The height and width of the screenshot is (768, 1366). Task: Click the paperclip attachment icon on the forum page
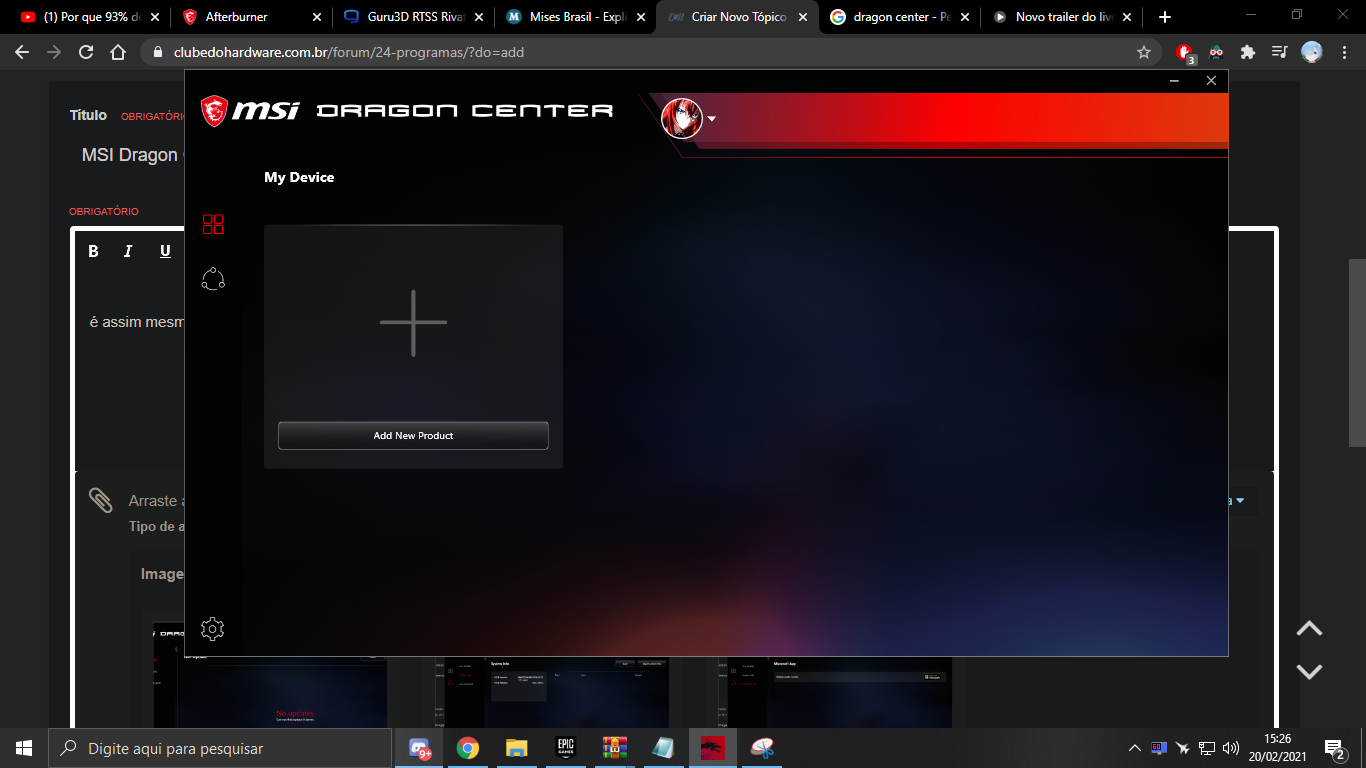(x=101, y=500)
